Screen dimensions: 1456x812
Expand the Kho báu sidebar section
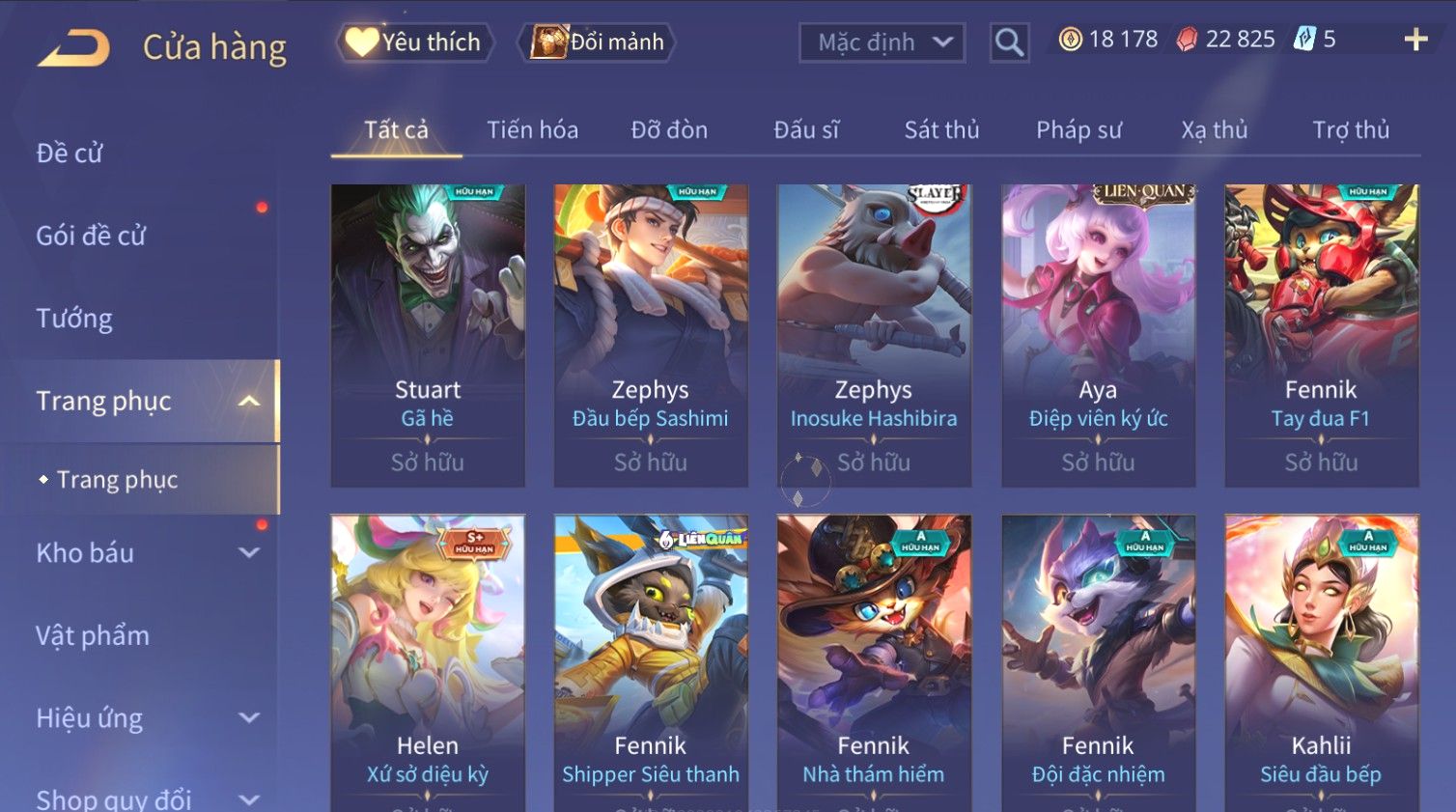click(249, 553)
